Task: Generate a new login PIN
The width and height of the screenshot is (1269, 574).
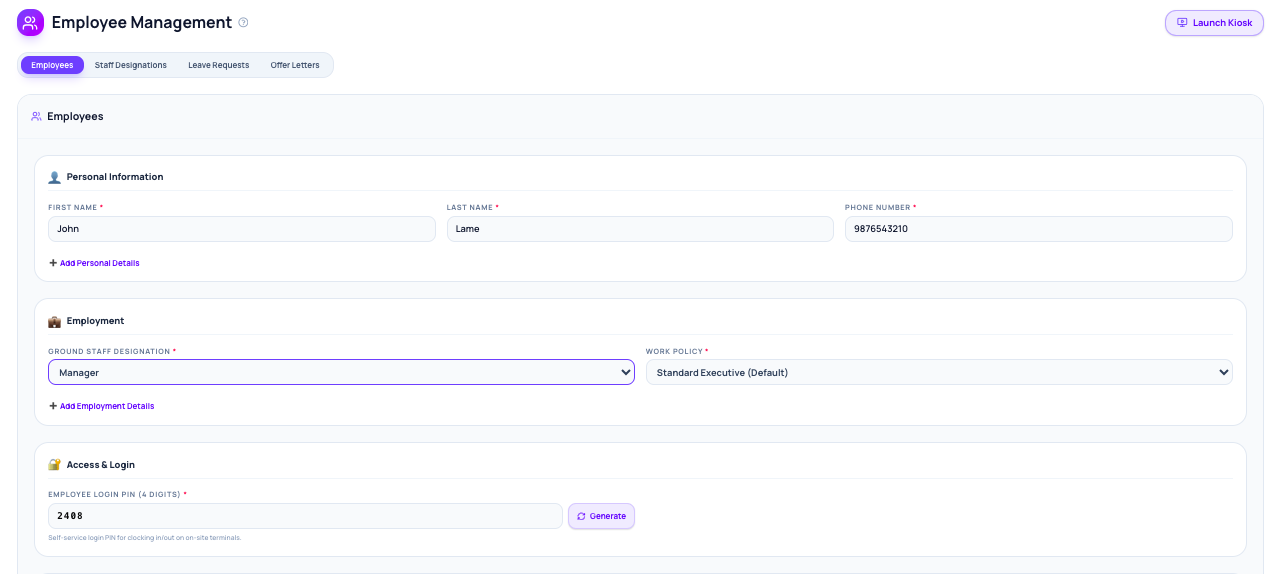Action: click(601, 516)
